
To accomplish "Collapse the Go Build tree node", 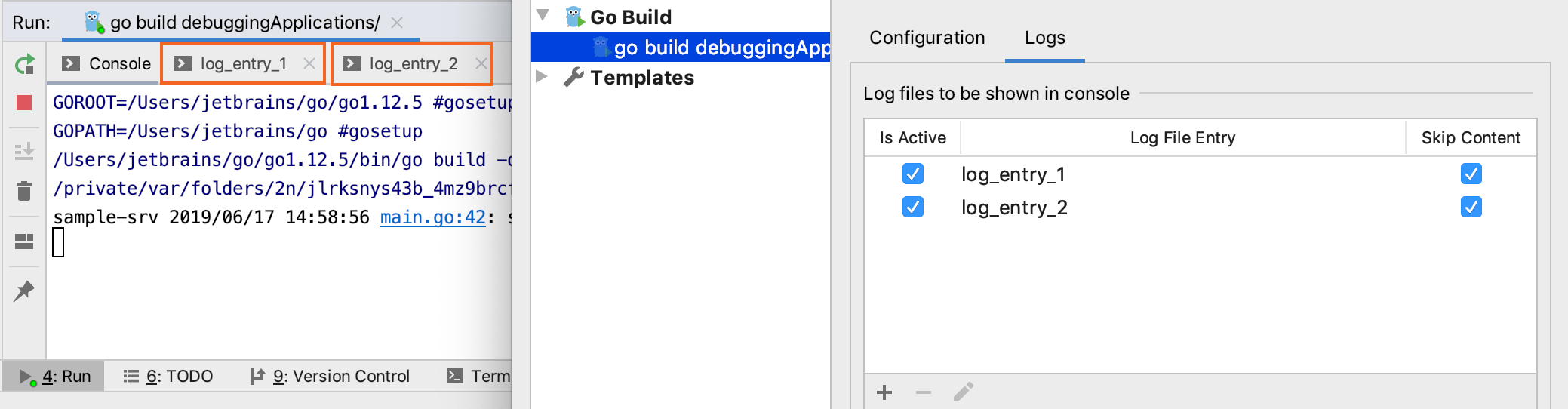I will (543, 15).
